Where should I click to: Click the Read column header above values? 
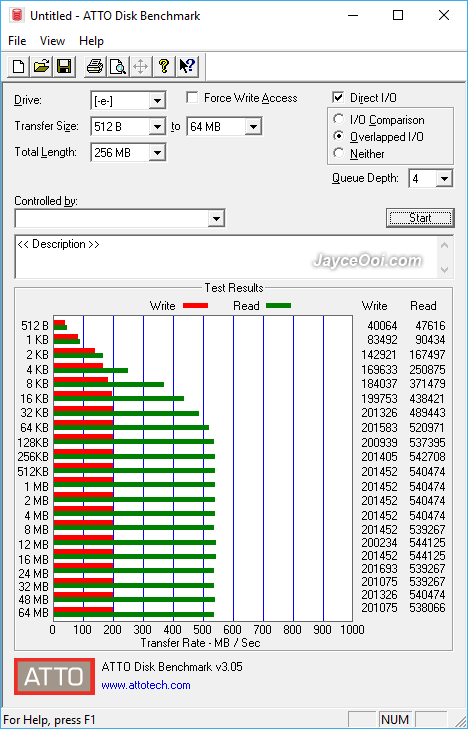423,306
